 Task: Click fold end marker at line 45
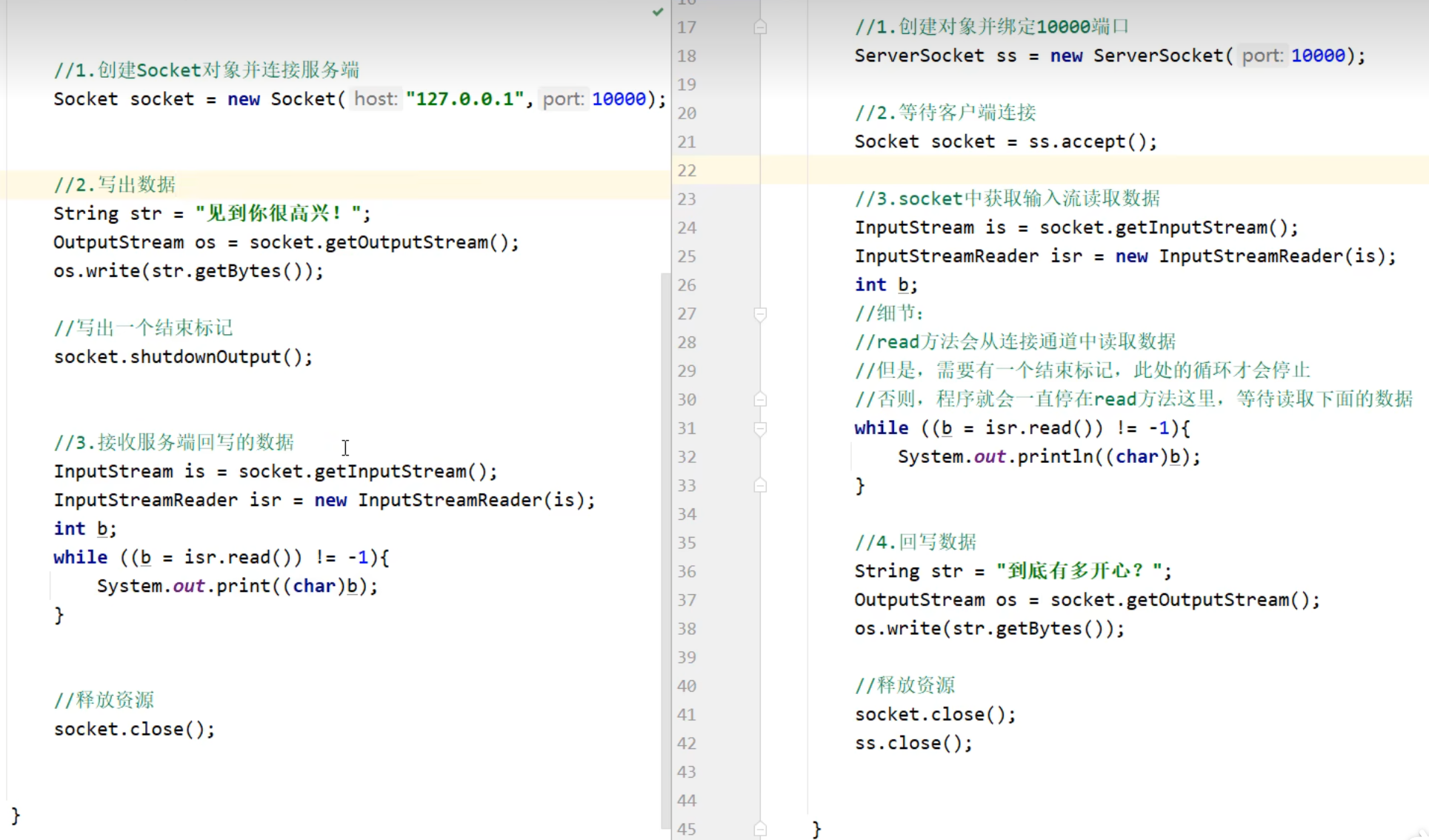click(760, 829)
